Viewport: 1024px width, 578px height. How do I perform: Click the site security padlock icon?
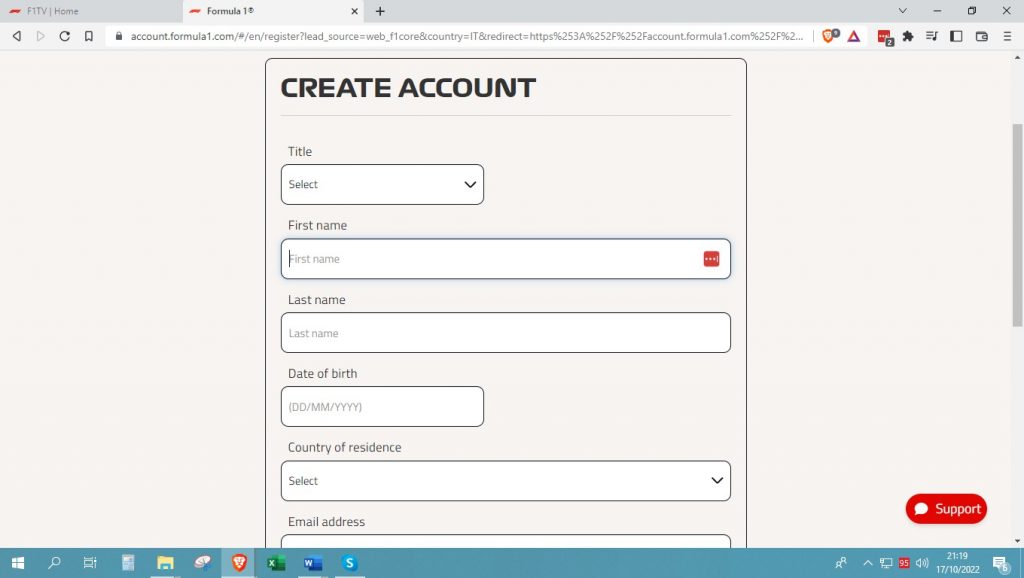pos(118,36)
